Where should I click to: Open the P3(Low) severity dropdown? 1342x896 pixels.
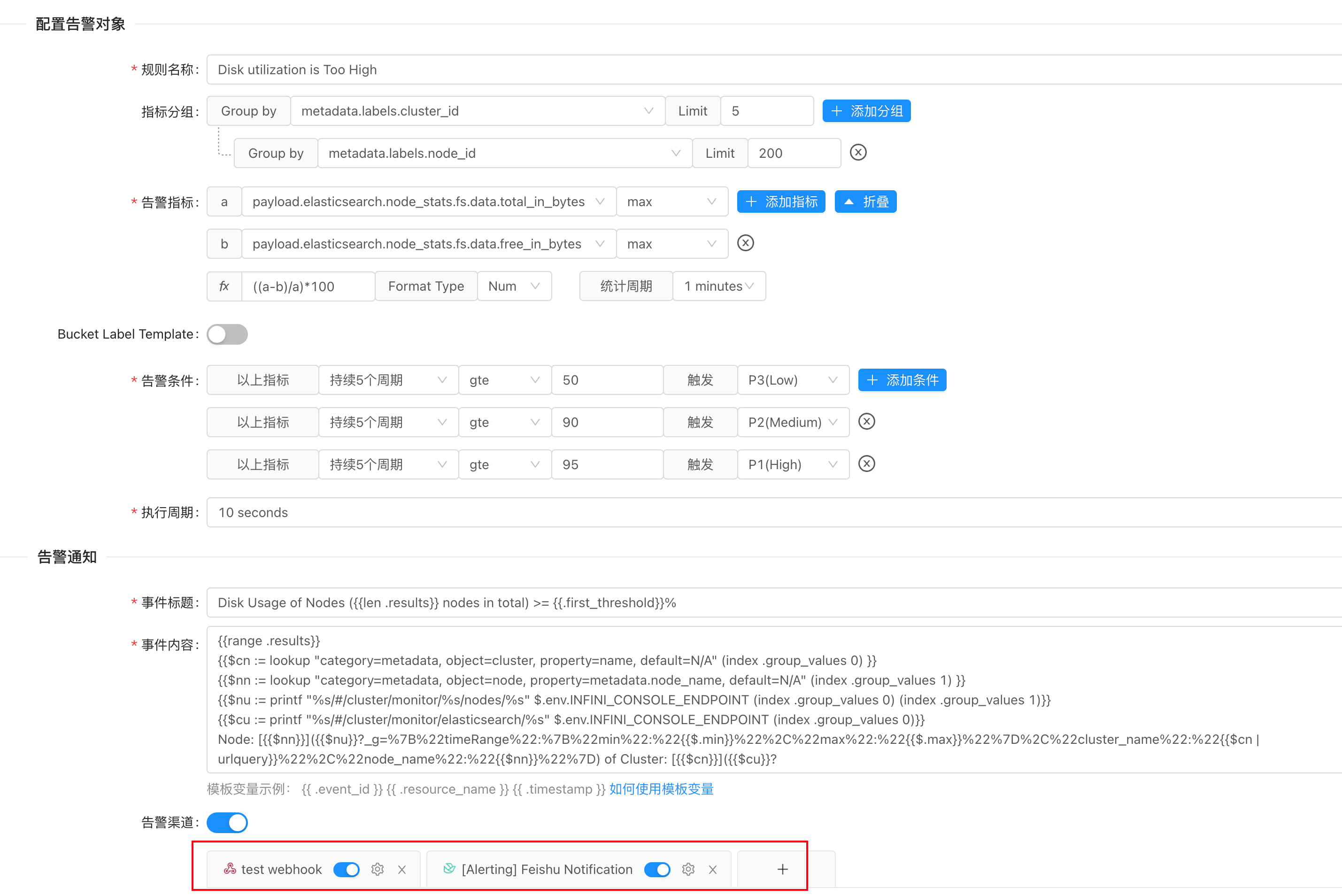coord(793,380)
